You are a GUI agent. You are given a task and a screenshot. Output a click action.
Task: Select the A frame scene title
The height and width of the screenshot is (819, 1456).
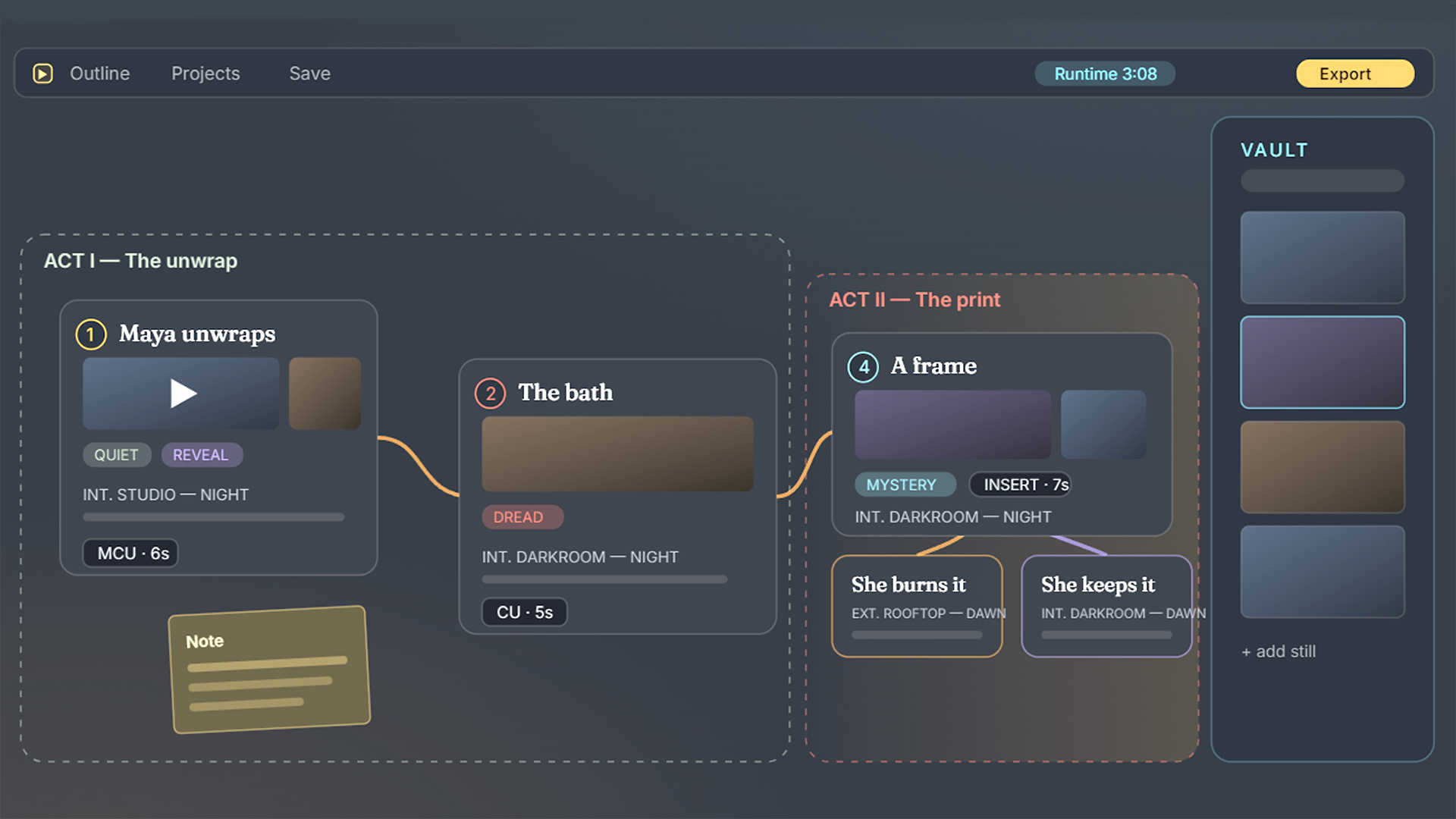click(x=934, y=366)
